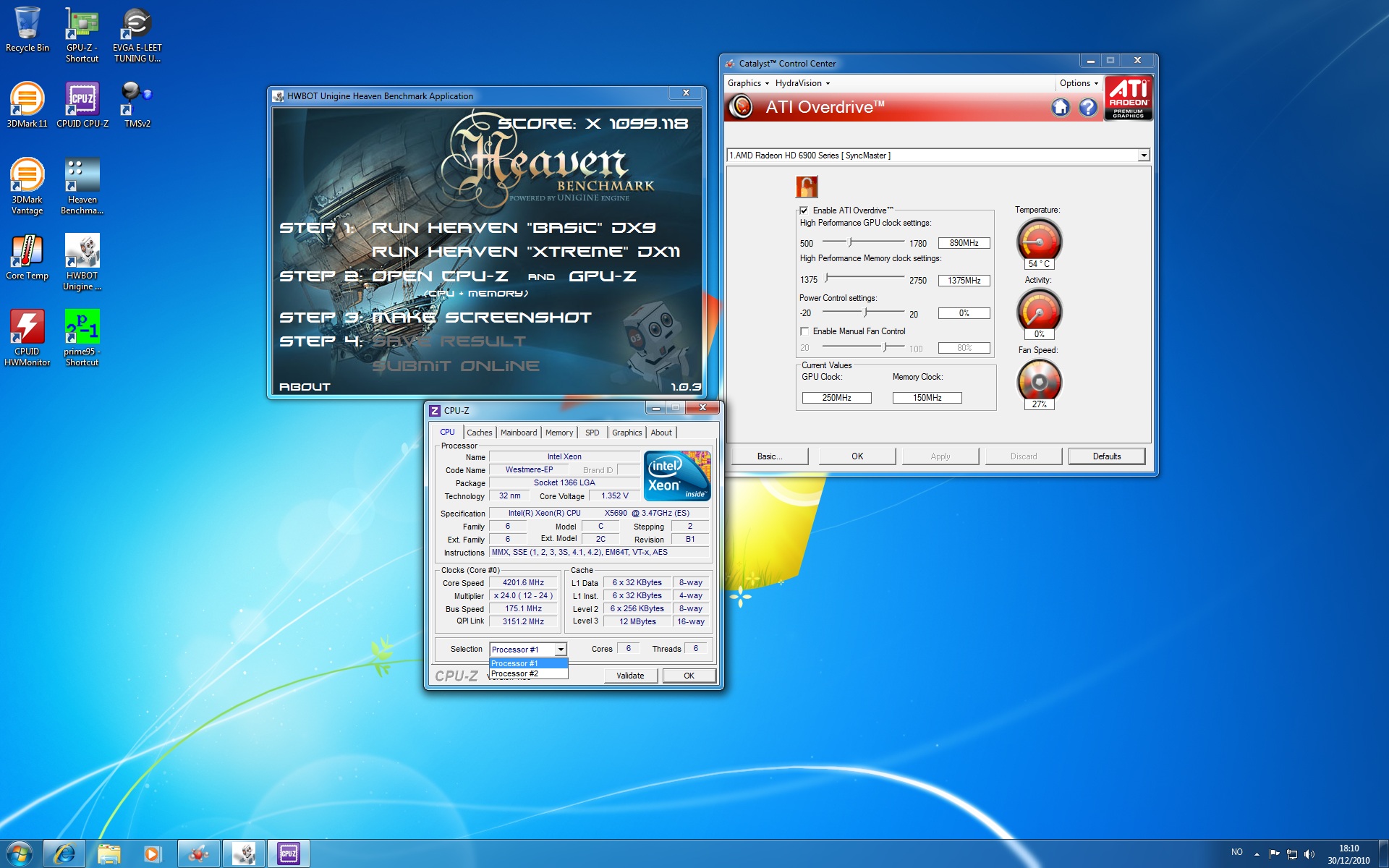This screenshot has width=1389, height=868.
Task: Open the Recycle Bin desktop icon
Action: (x=27, y=30)
